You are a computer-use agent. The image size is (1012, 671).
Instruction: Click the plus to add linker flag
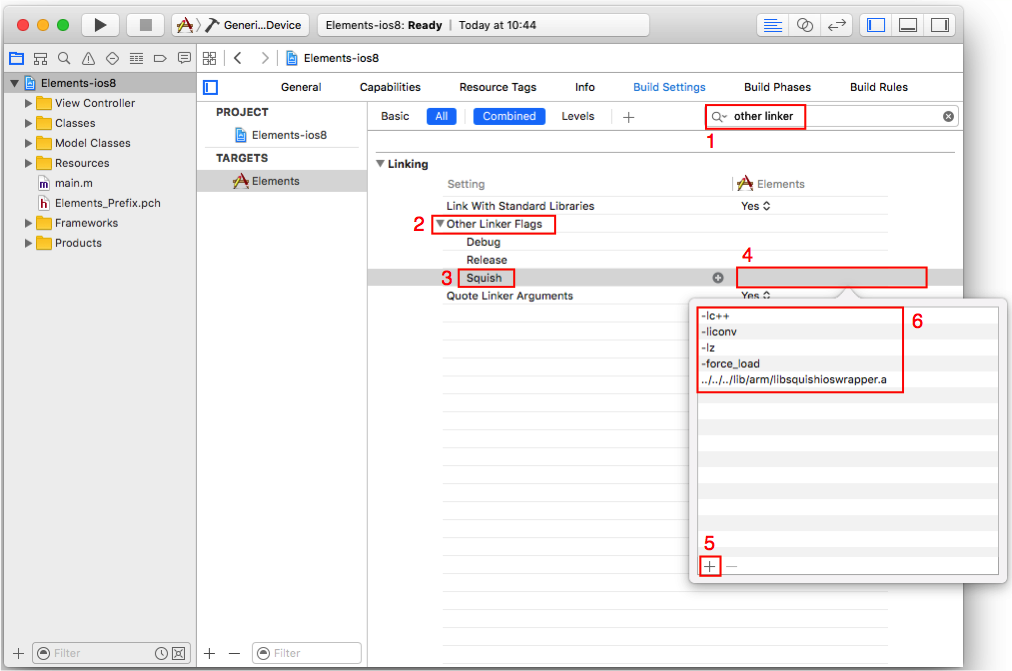coord(709,565)
